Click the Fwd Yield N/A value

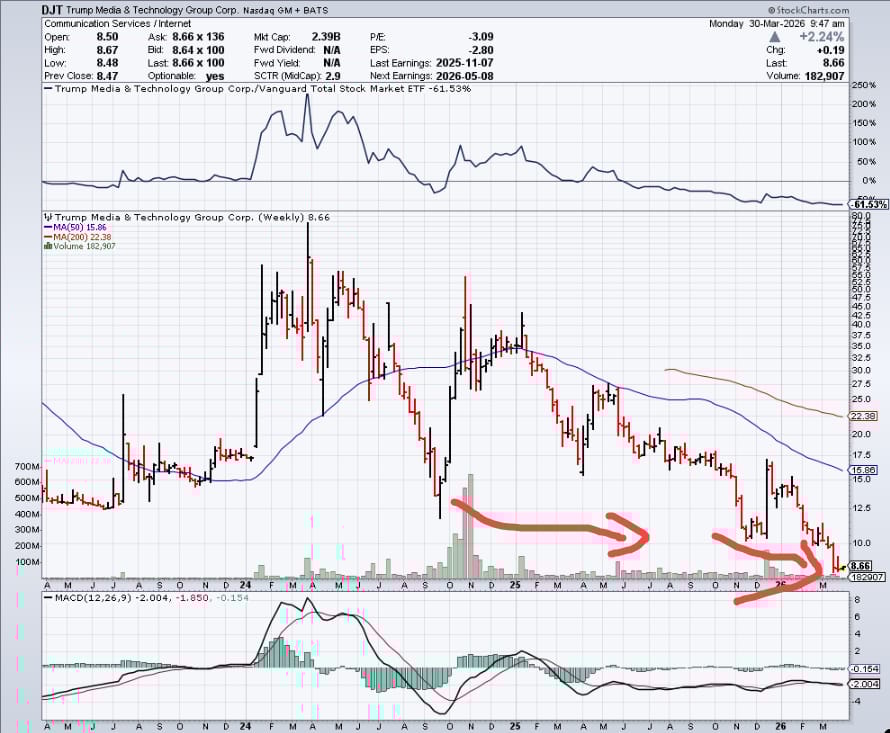coord(331,63)
